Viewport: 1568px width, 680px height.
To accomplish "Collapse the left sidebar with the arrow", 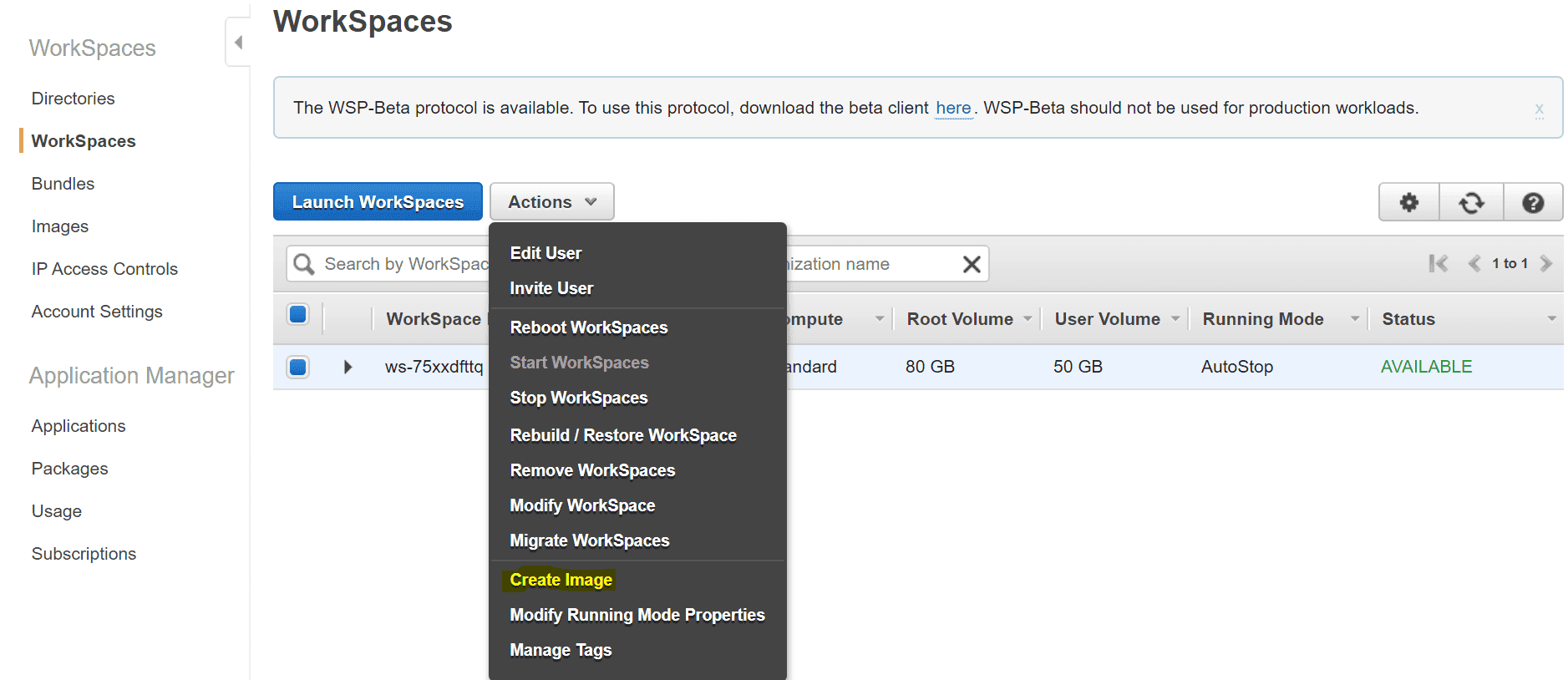I will (x=238, y=43).
